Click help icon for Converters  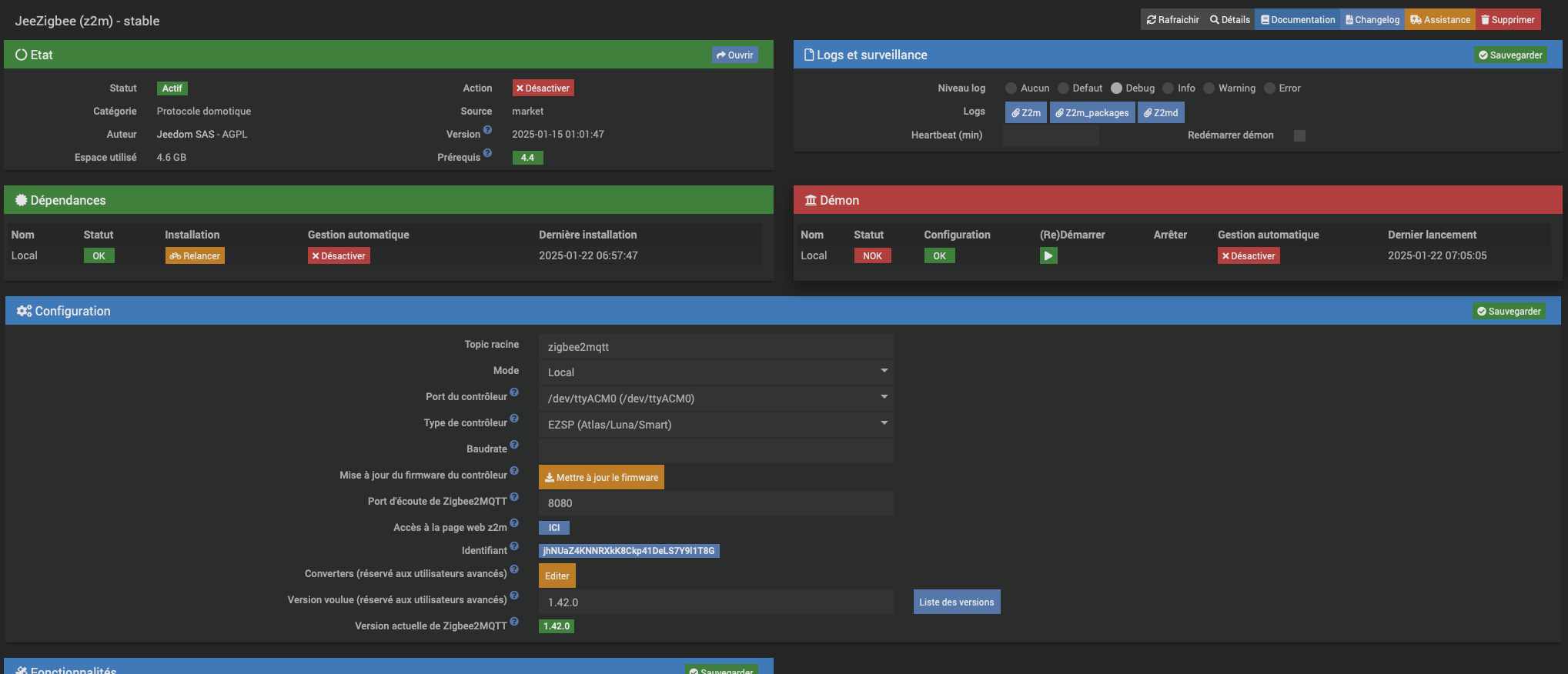(514, 569)
